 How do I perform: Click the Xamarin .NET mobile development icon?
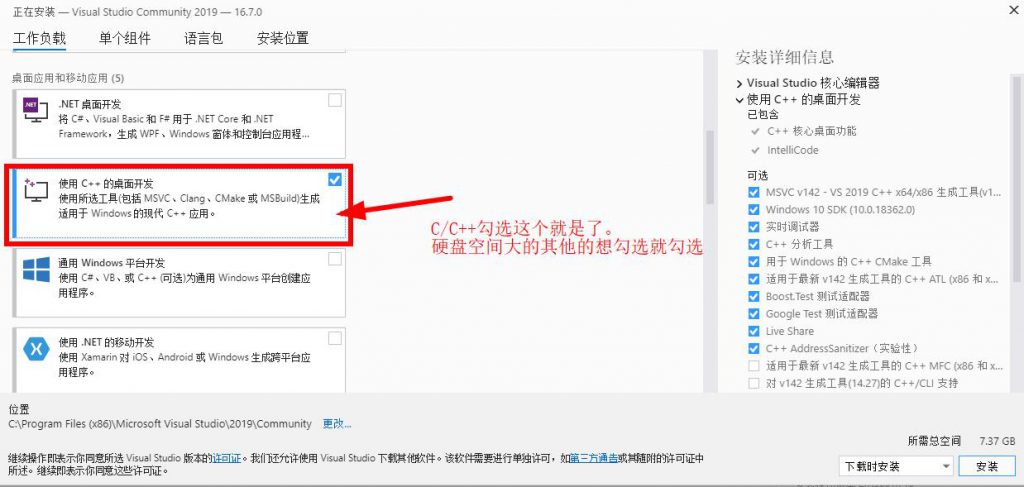[36, 349]
